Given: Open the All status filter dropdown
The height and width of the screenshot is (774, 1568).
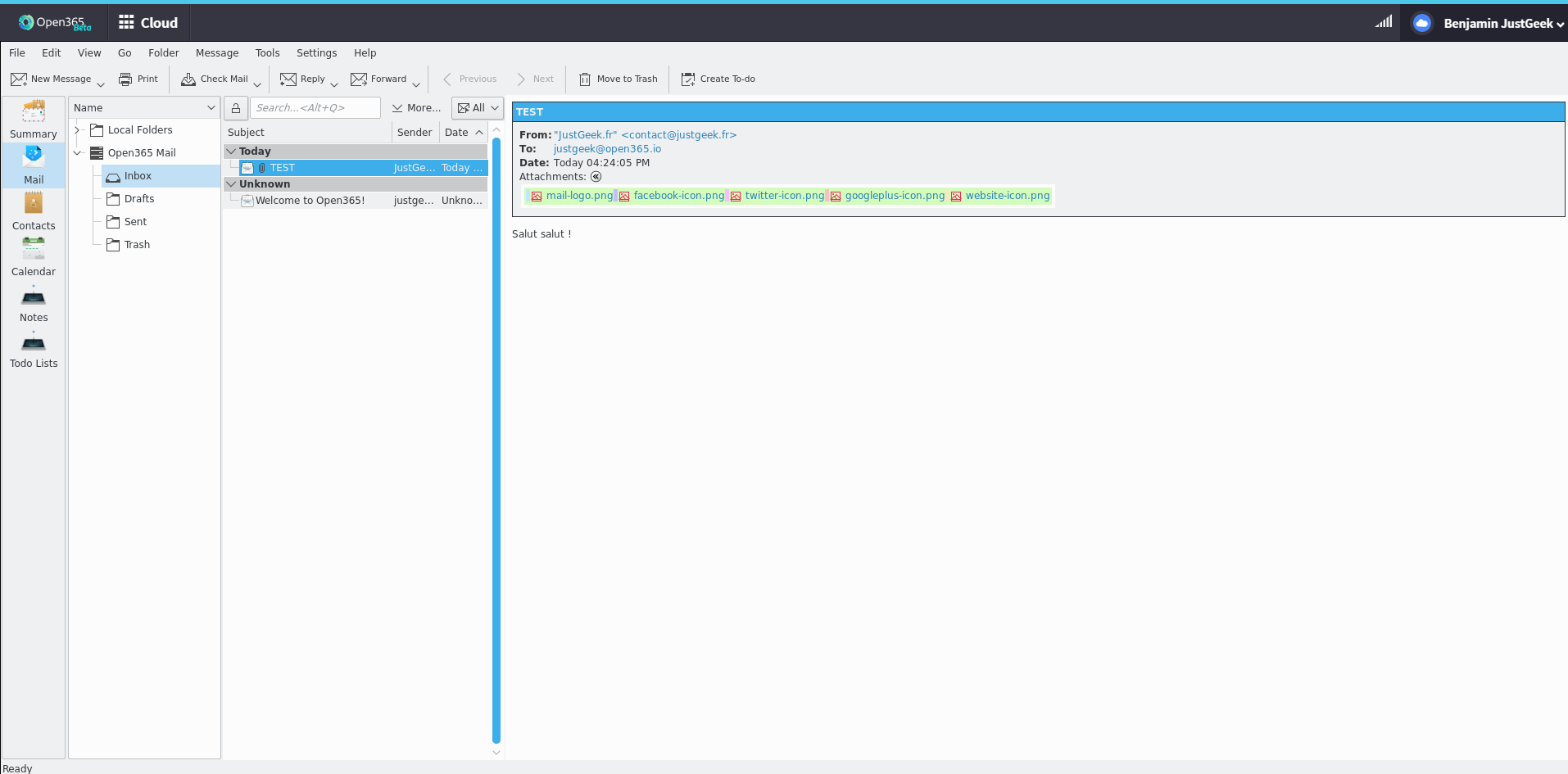Looking at the screenshot, I should pos(478,107).
